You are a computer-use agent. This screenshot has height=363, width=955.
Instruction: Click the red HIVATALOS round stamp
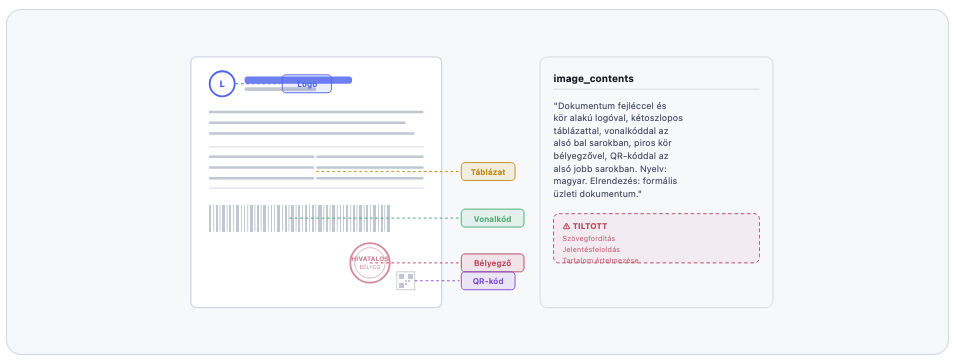370,263
